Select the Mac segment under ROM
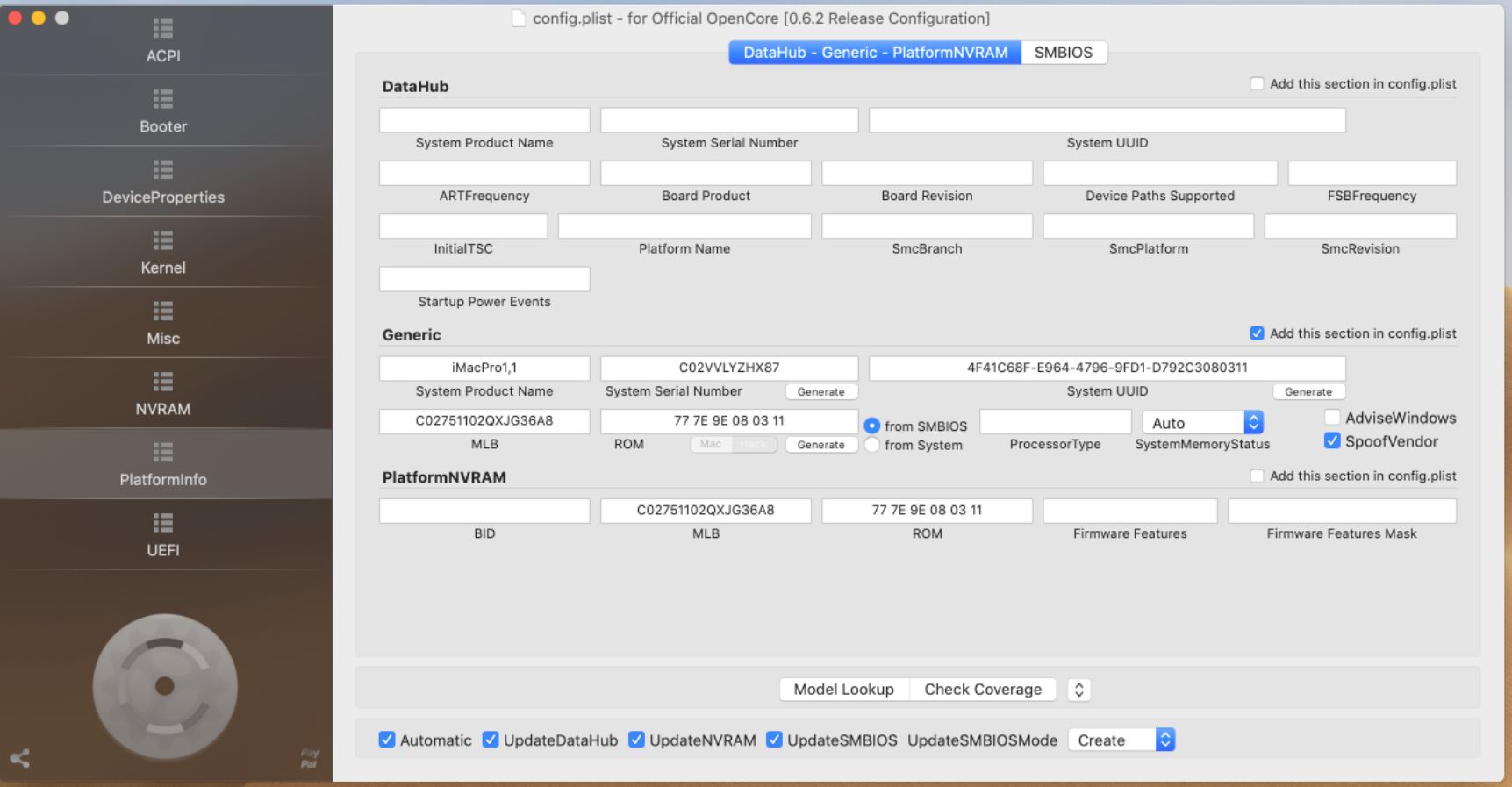The image size is (1512, 787). pyautogui.click(x=711, y=445)
